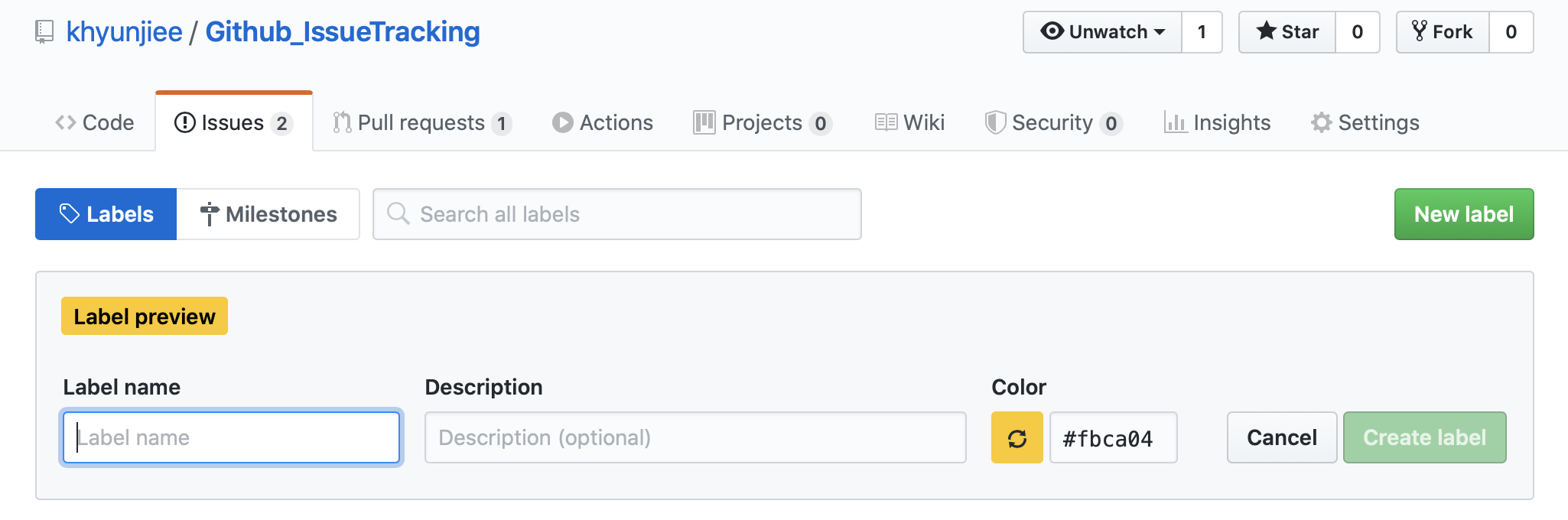Click the Settings gear icon
1568x520 pixels.
(1321, 122)
